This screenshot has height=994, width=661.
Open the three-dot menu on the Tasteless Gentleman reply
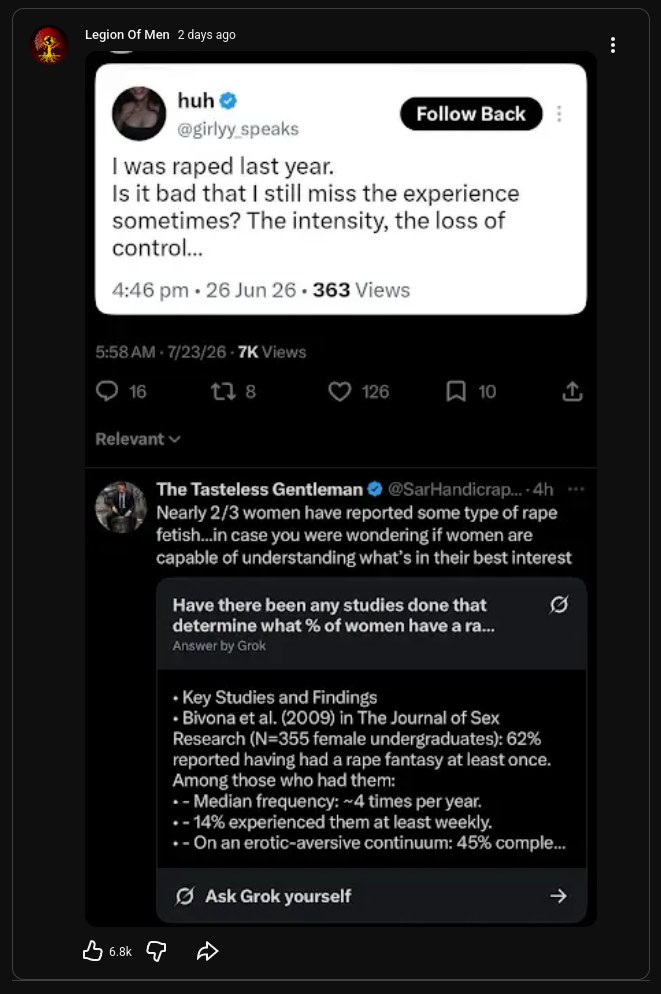(x=576, y=489)
